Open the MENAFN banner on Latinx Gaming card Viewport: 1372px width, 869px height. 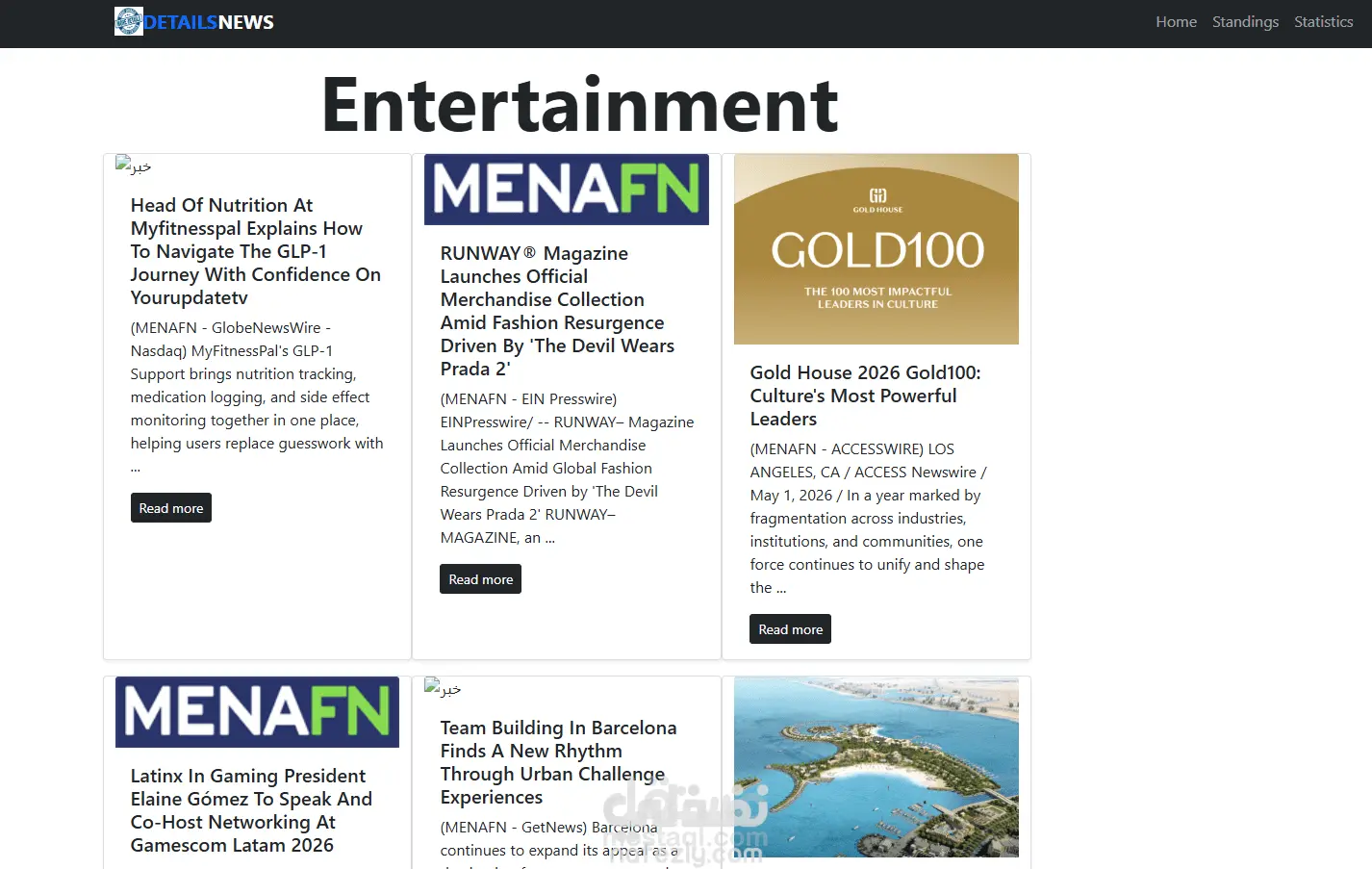point(257,712)
